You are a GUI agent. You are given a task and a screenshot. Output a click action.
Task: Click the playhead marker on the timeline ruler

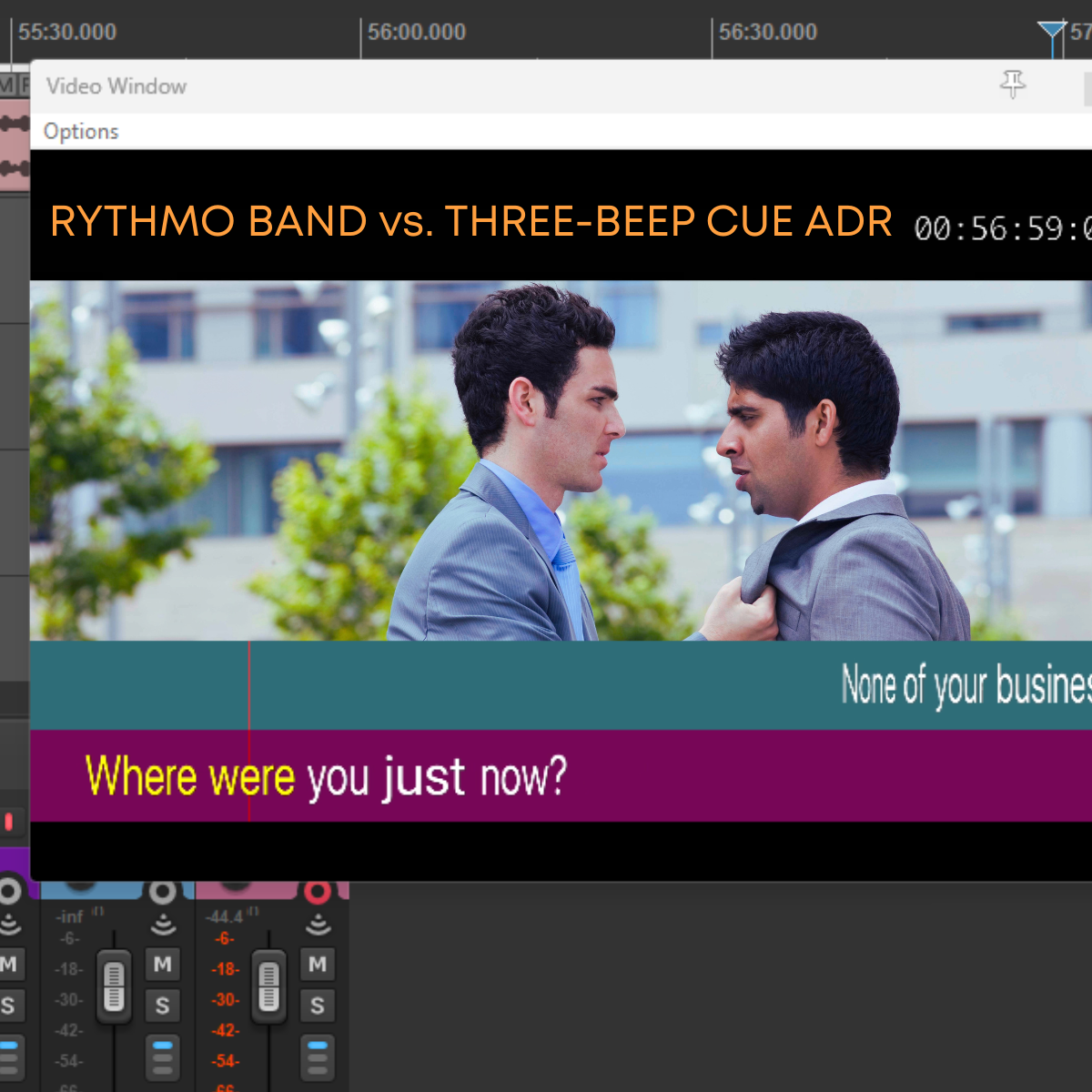(1051, 32)
